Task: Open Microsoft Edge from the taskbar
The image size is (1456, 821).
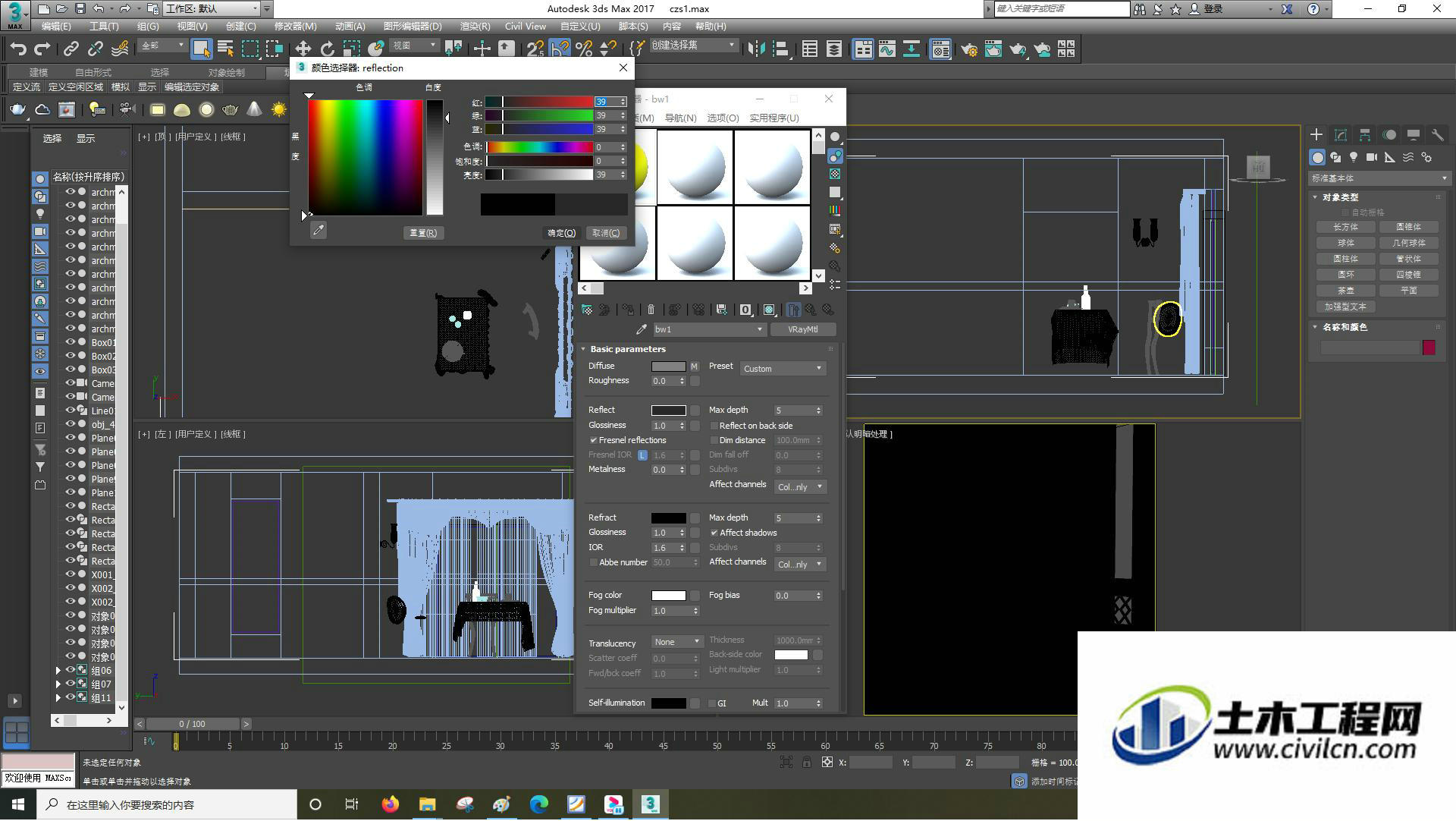Action: point(538,804)
